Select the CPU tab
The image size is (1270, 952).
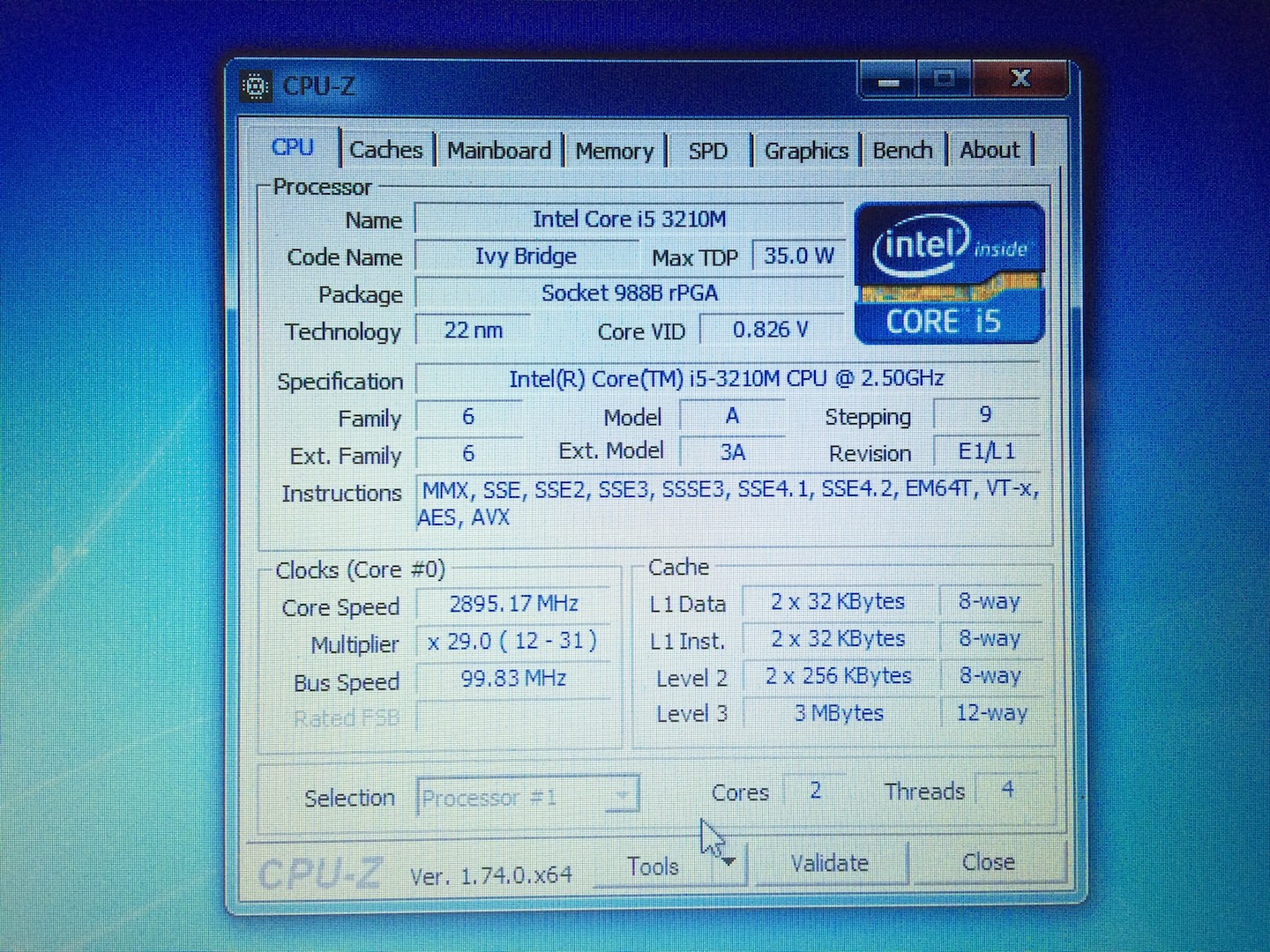click(293, 147)
